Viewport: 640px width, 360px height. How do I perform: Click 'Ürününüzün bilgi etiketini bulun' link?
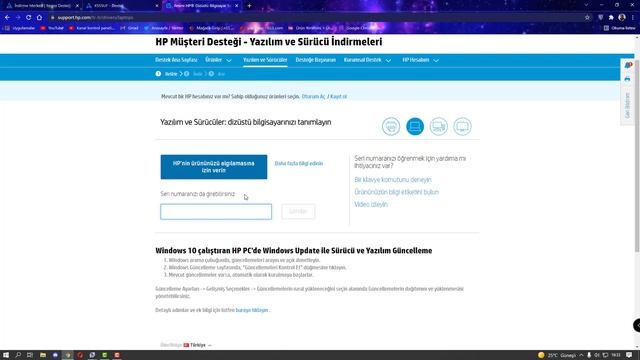click(396, 192)
